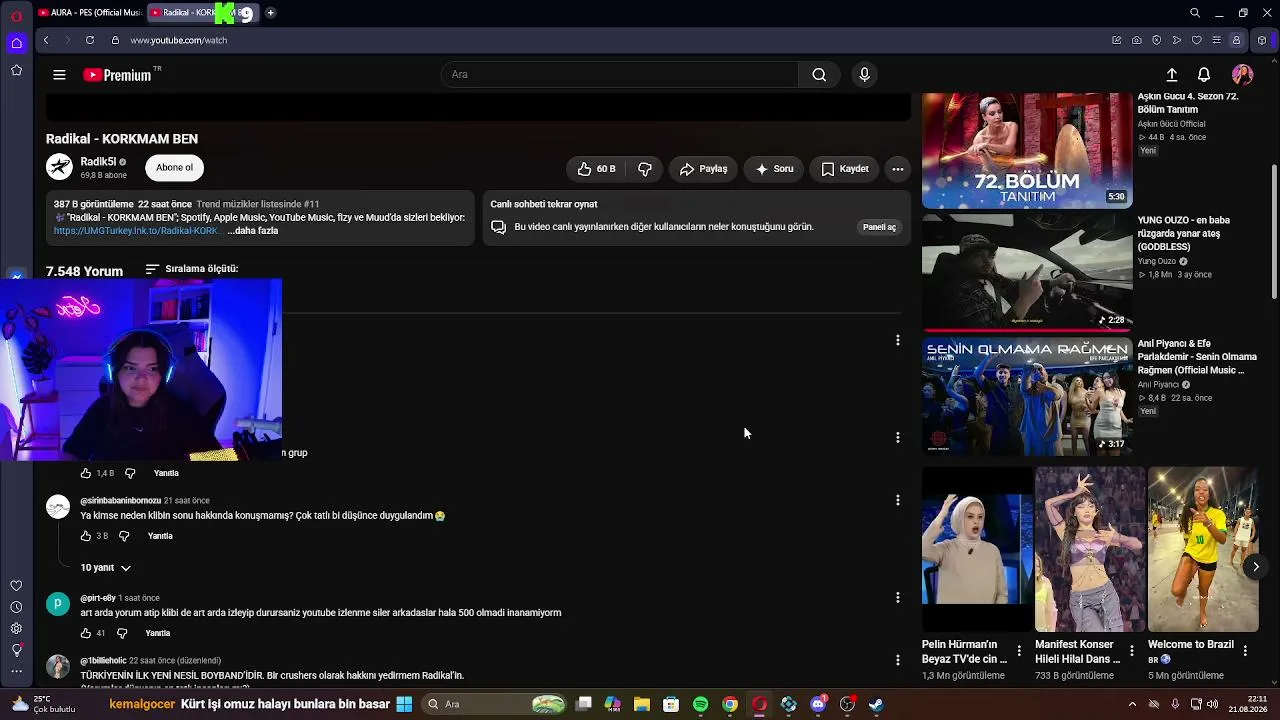
Task: Reload the YouTube page
Action: pos(90,40)
